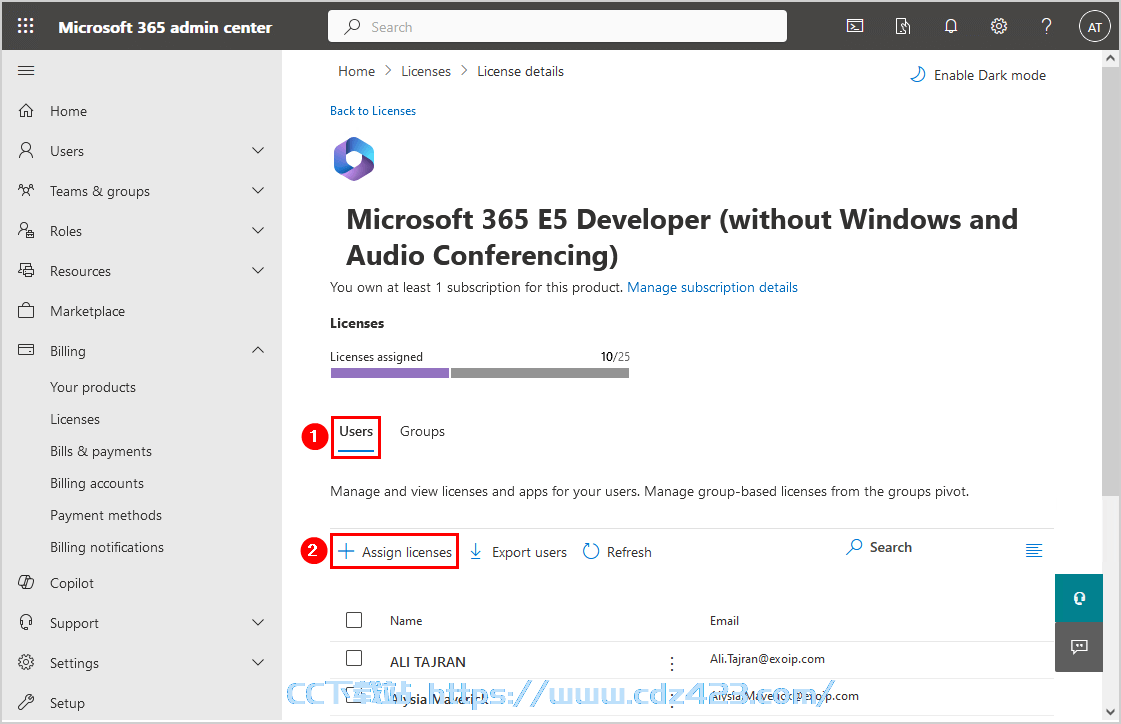Image resolution: width=1121 pixels, height=724 pixels.
Task: Expand the Resources section chevron
Action: coord(258,271)
